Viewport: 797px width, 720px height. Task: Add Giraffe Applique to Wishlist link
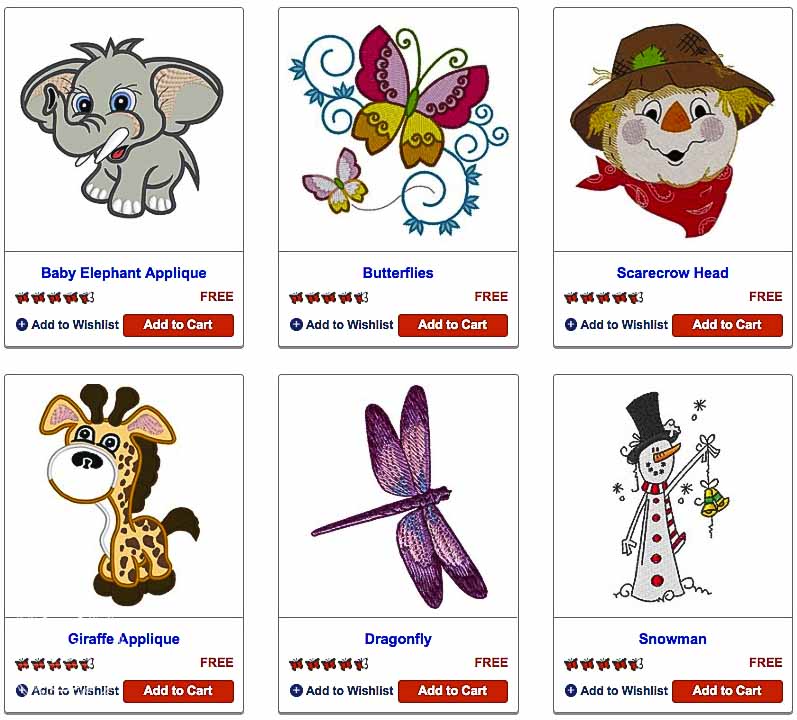pyautogui.click(x=68, y=691)
